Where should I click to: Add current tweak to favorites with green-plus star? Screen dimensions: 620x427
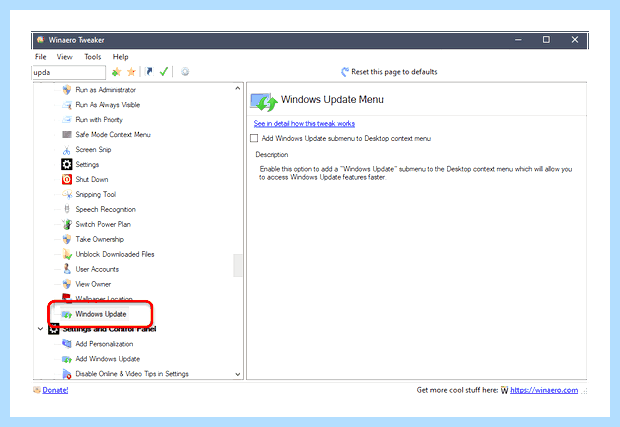pyautogui.click(x=116, y=72)
